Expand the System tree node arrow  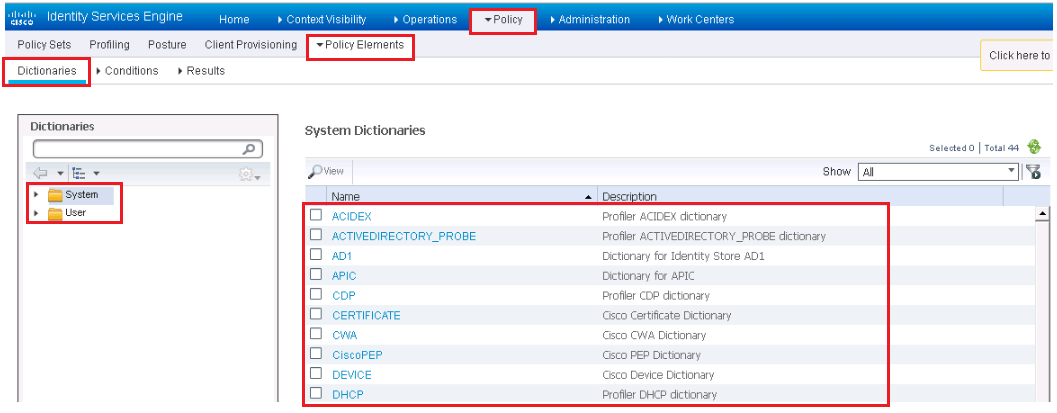(x=36, y=195)
